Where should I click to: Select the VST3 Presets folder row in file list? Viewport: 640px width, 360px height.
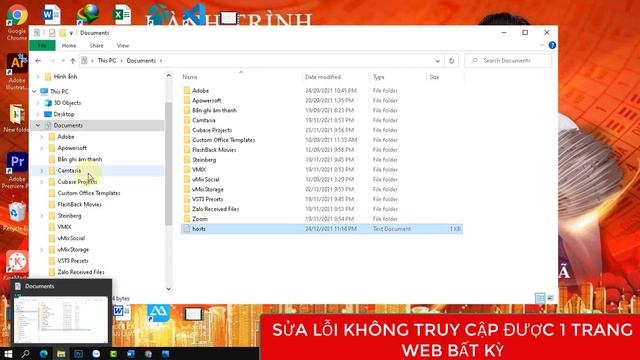click(322, 199)
